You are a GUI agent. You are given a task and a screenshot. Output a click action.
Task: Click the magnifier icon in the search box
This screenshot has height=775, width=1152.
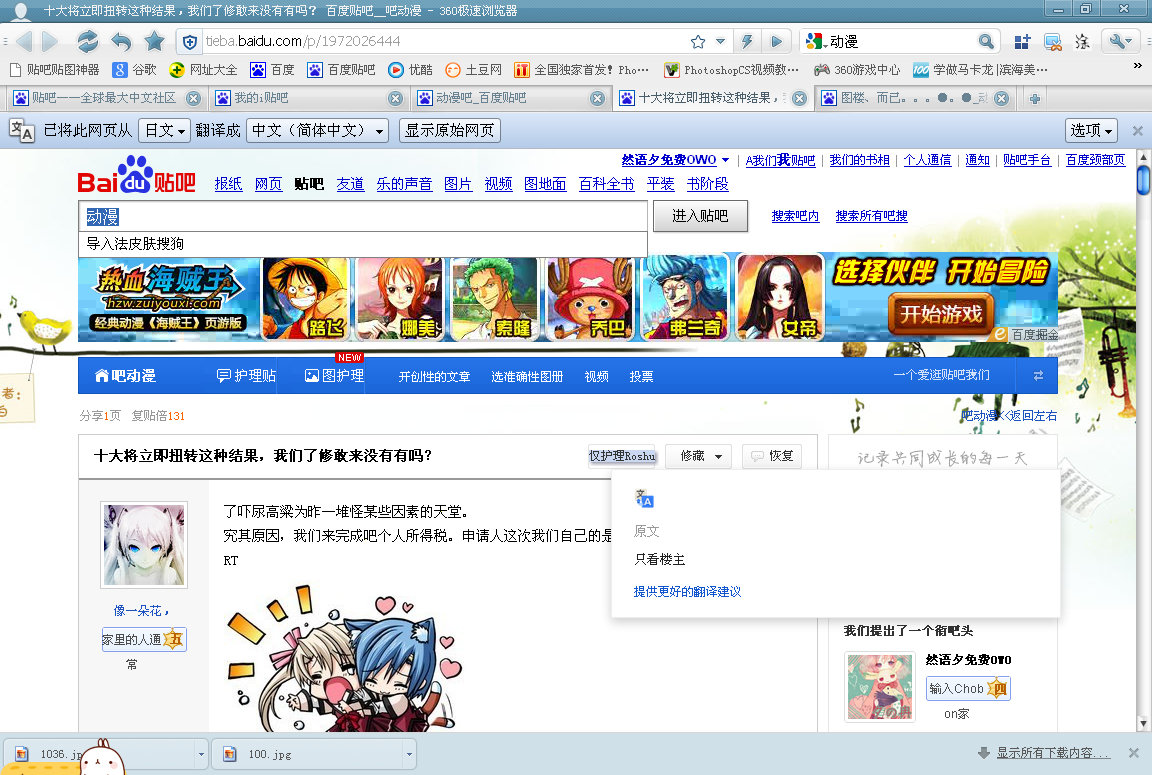click(986, 41)
